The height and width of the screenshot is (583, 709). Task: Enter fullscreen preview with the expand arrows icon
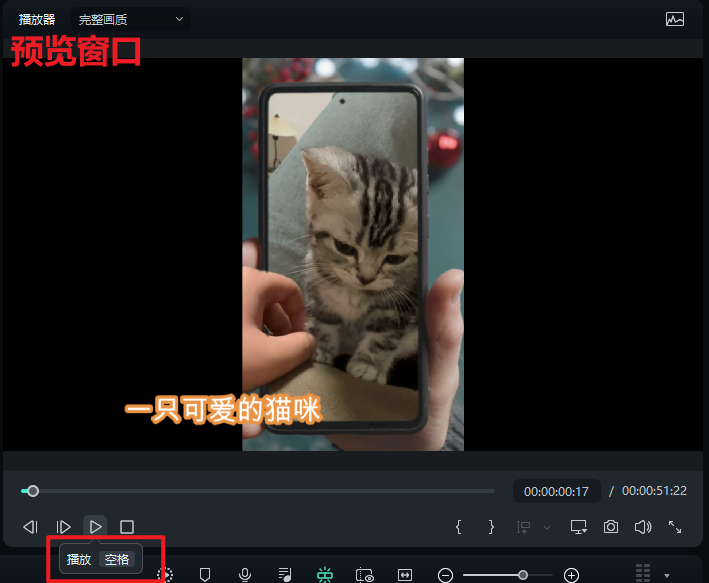[675, 526]
